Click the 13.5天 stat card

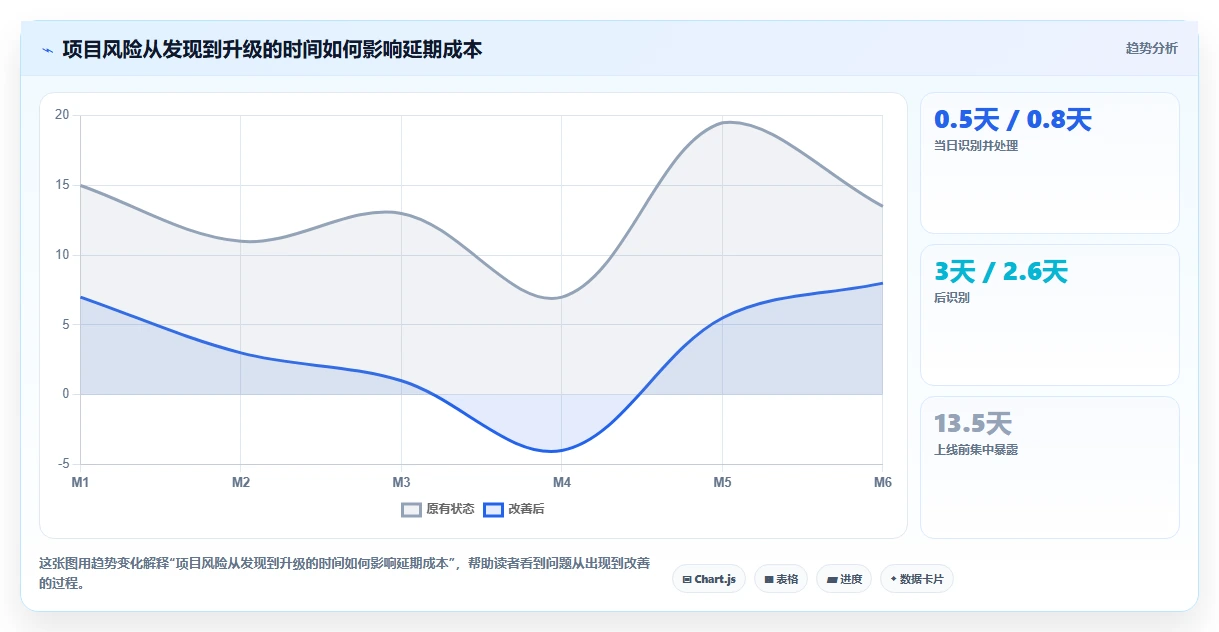pyautogui.click(x=1050, y=467)
